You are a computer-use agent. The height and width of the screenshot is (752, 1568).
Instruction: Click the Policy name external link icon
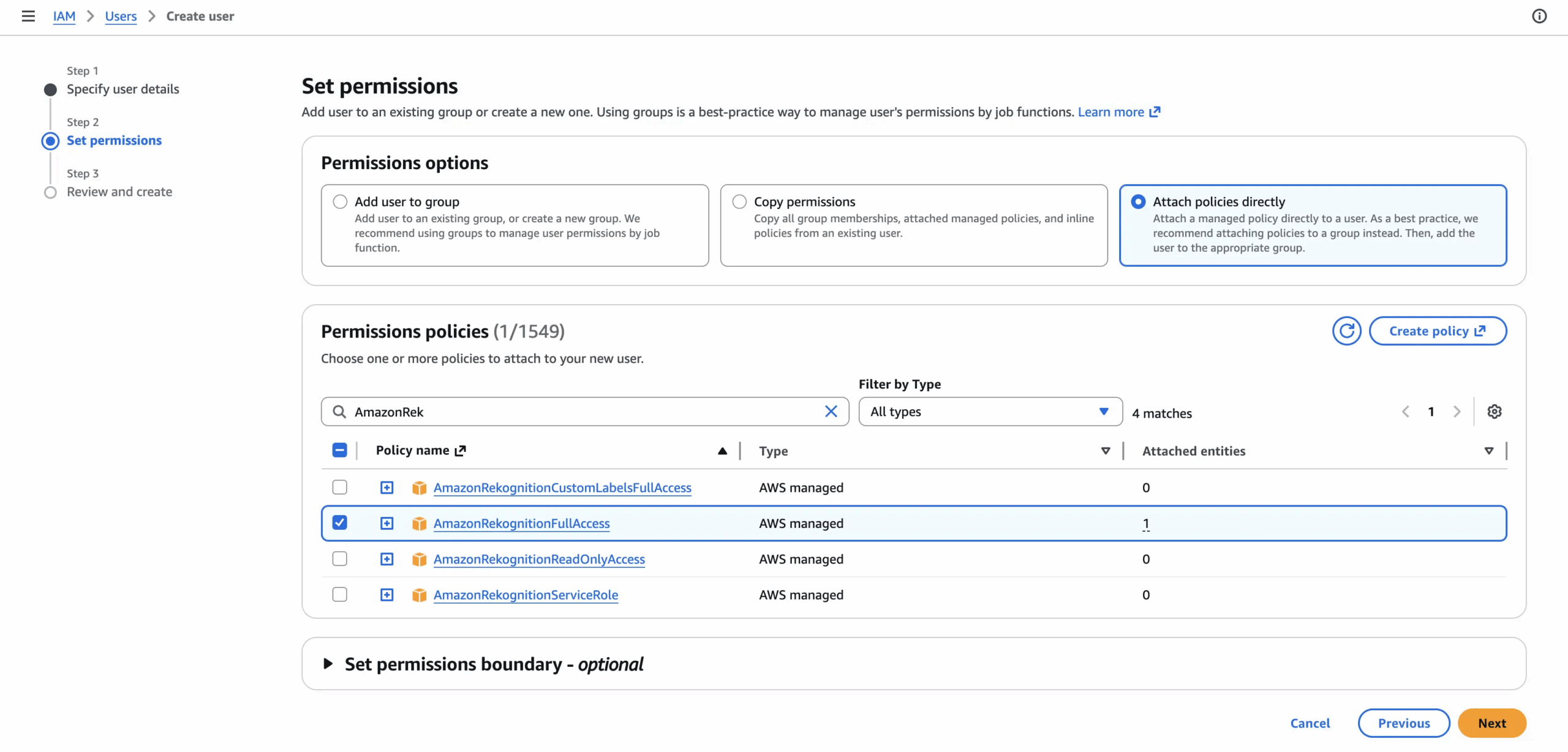(461, 451)
